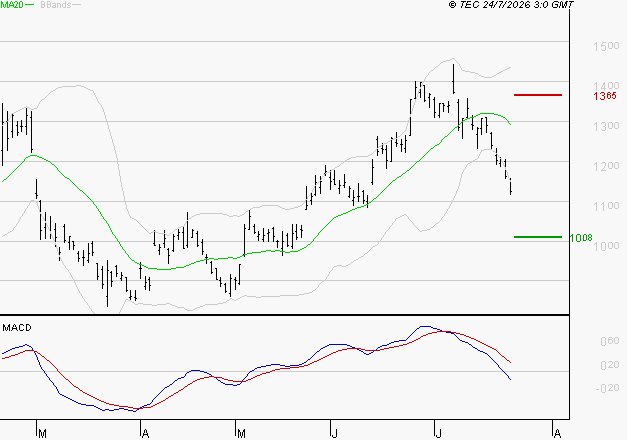Click the red 1365 resistance value

click(605, 96)
